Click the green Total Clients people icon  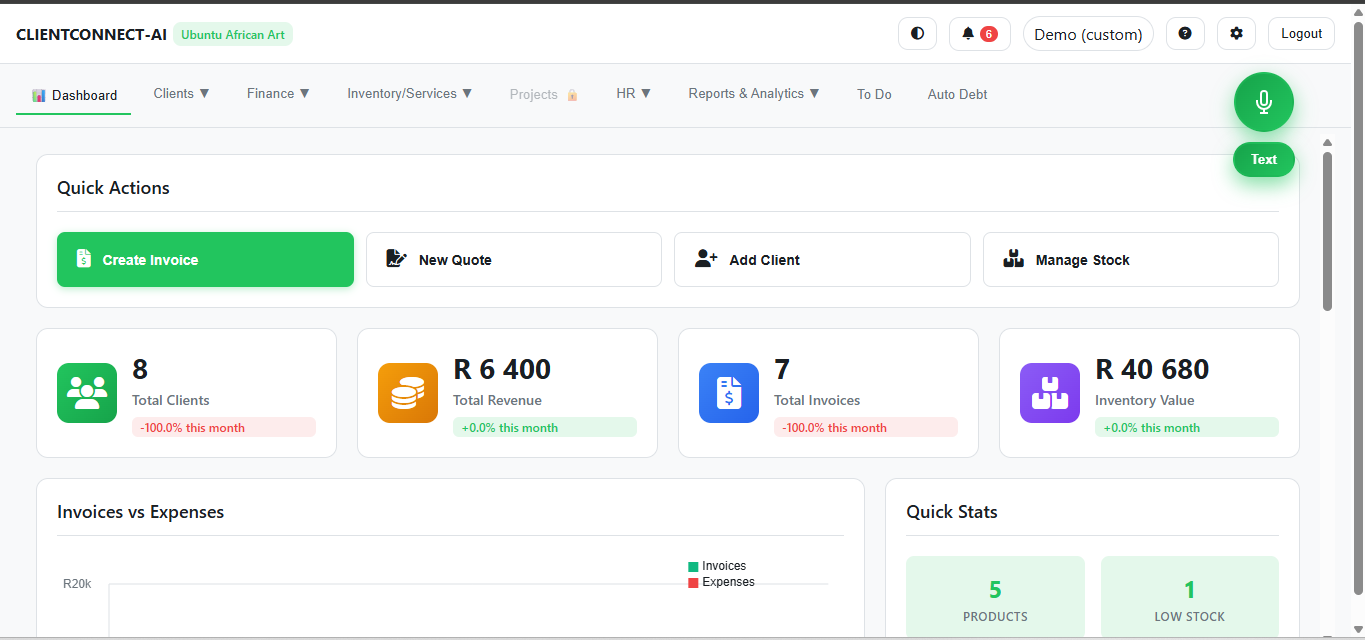coord(87,392)
